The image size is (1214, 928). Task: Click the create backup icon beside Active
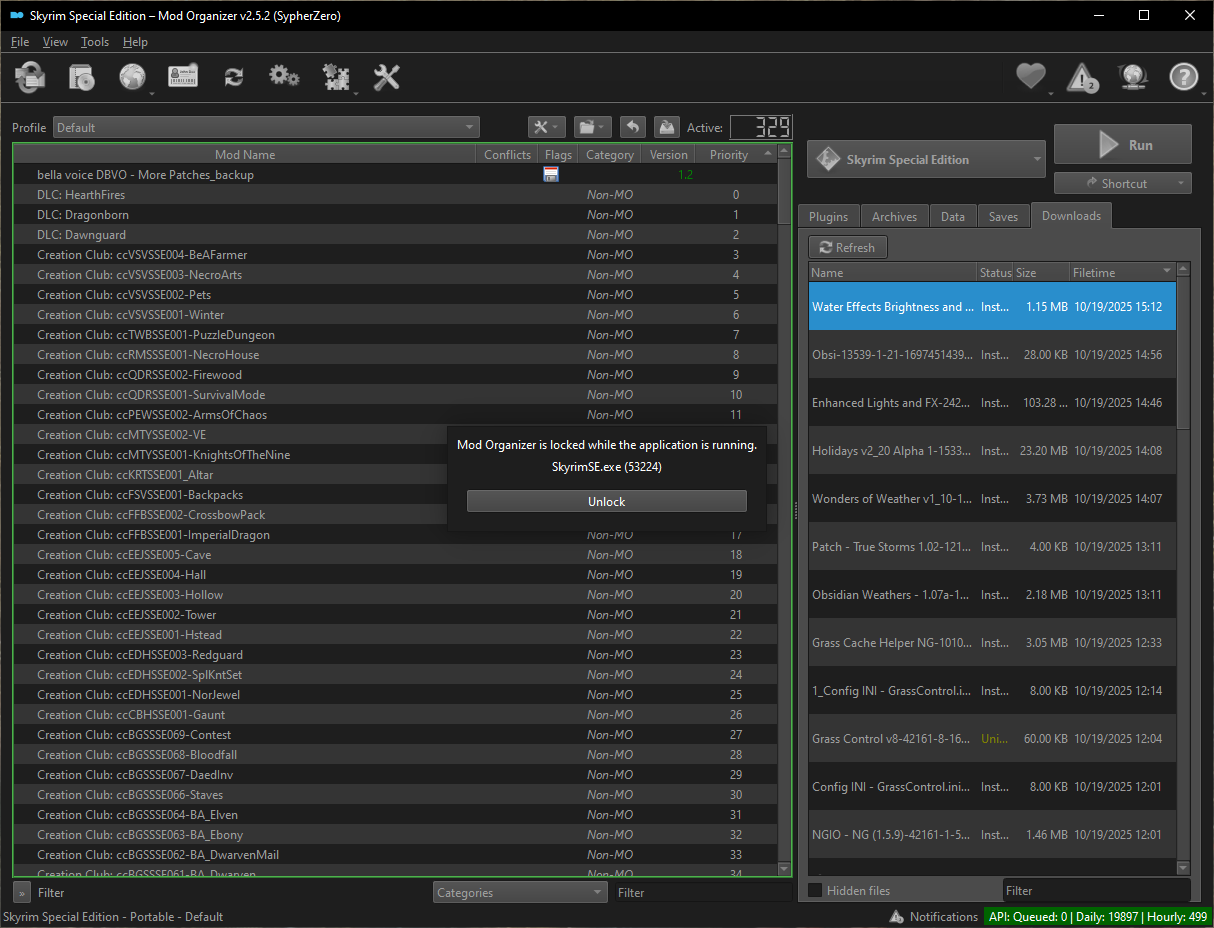pyautogui.click(x=667, y=127)
